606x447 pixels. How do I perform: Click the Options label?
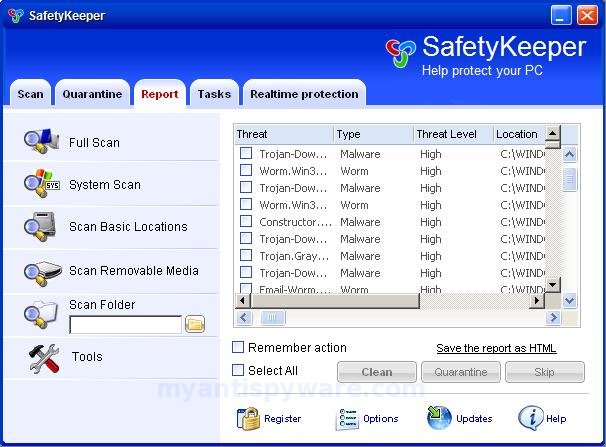click(381, 419)
